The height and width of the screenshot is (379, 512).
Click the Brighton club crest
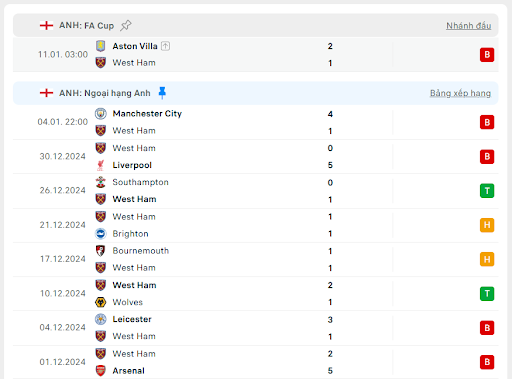(101, 234)
